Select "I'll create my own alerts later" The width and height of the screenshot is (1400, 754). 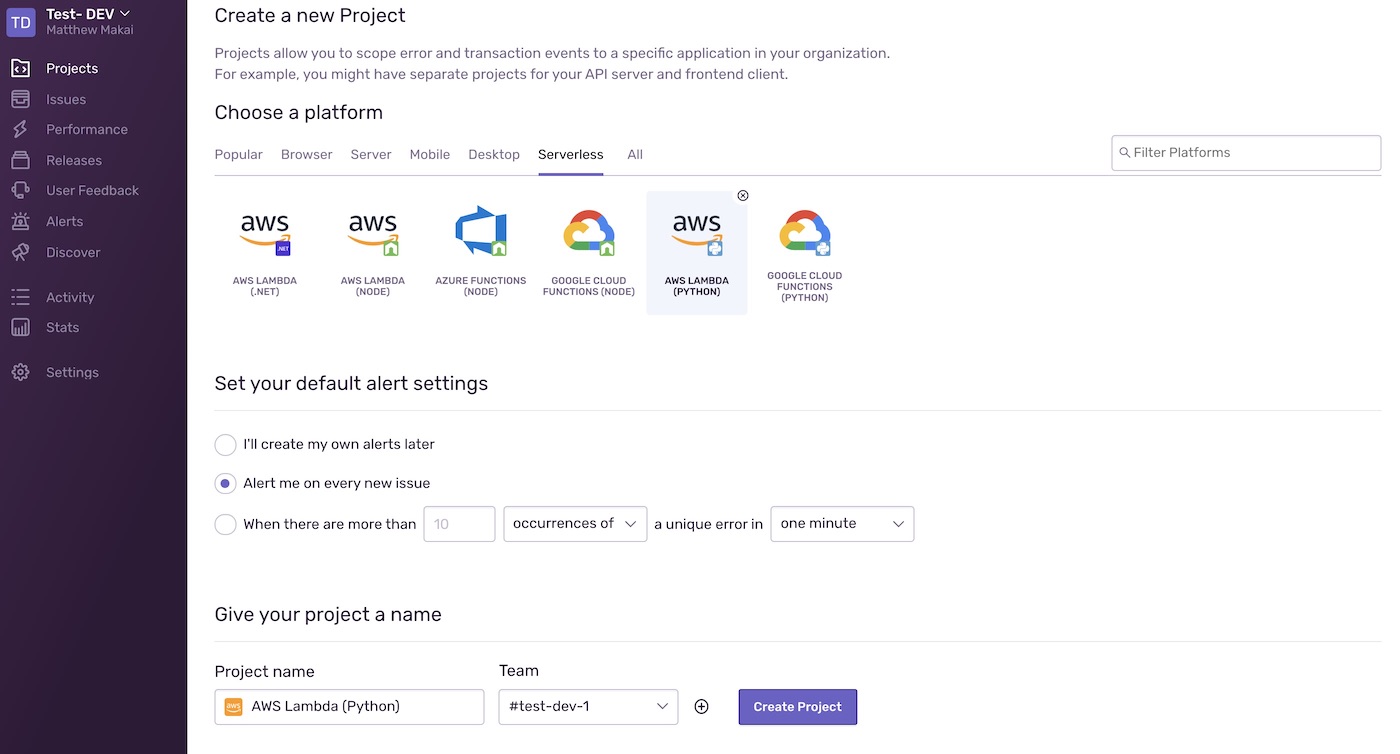(x=225, y=444)
